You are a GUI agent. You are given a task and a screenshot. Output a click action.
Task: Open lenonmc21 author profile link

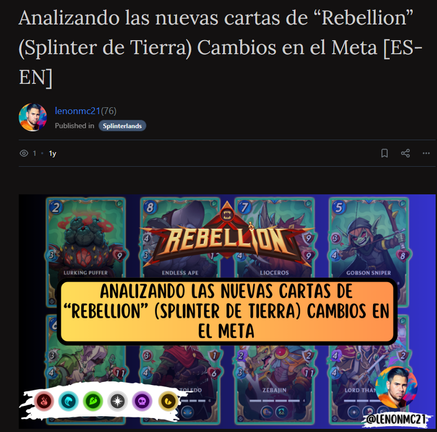(x=77, y=111)
